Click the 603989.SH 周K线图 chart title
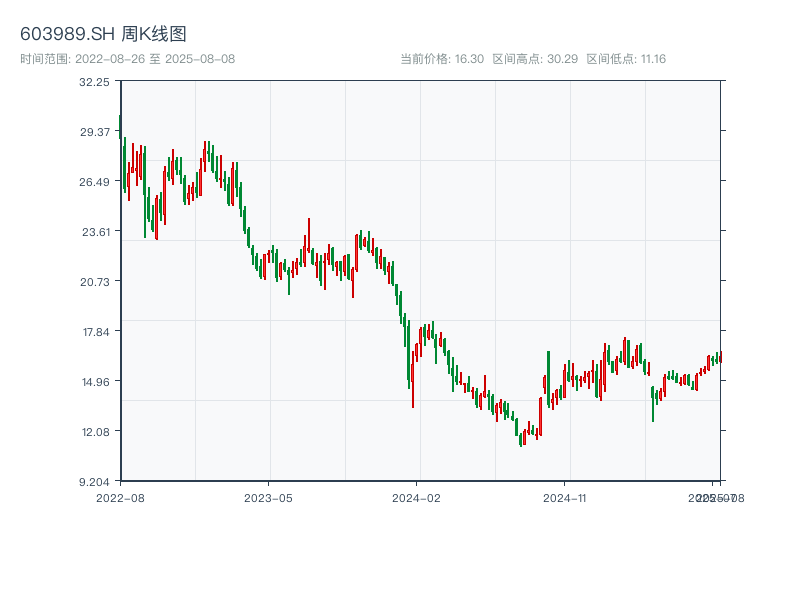The height and width of the screenshot is (600, 800). [103, 34]
